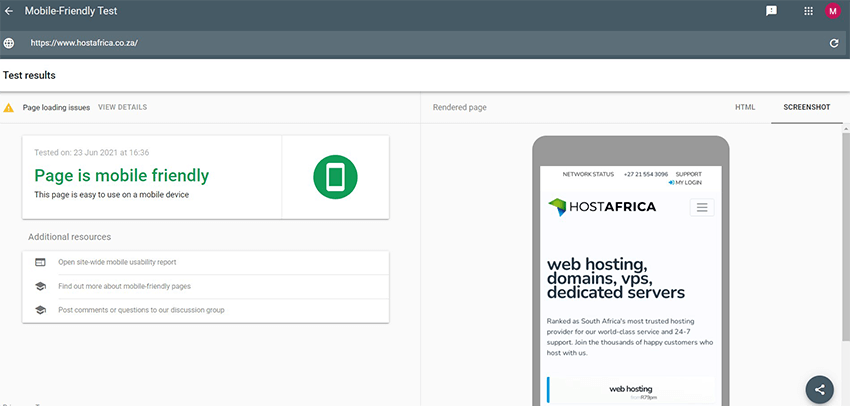Open the Google apps grid

point(808,11)
